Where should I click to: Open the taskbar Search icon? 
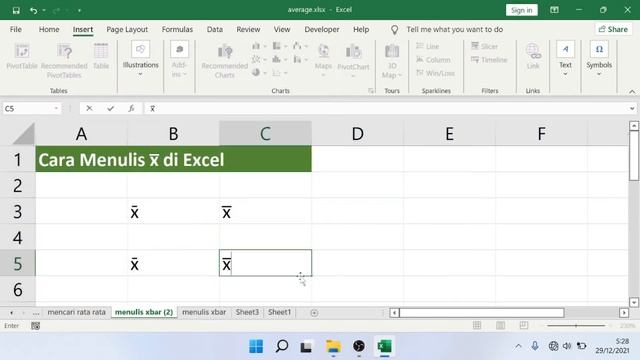[282, 347]
